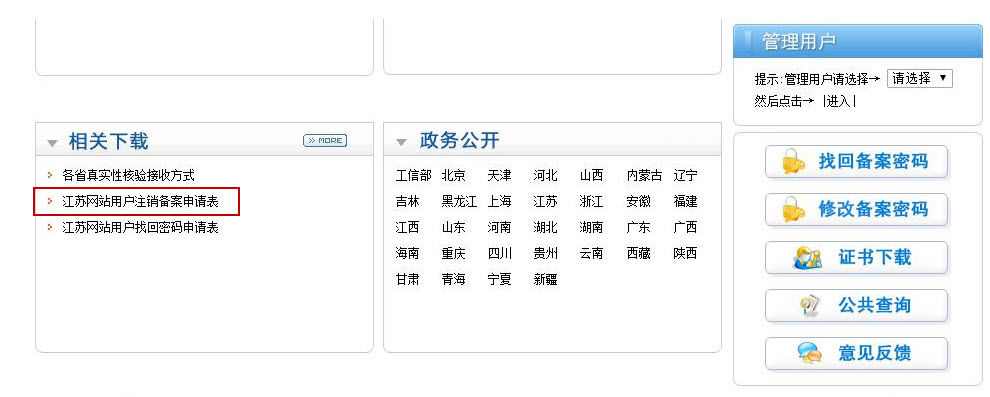Select 湖南 in 政务公开
990x397 pixels.
[592, 227]
